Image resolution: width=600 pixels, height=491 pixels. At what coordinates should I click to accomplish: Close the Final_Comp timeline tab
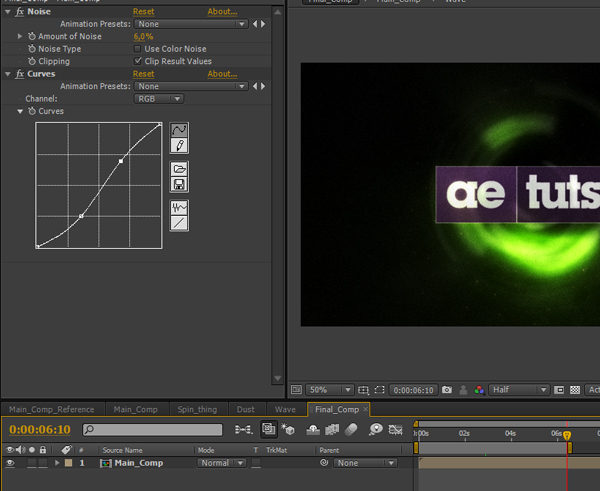(365, 409)
